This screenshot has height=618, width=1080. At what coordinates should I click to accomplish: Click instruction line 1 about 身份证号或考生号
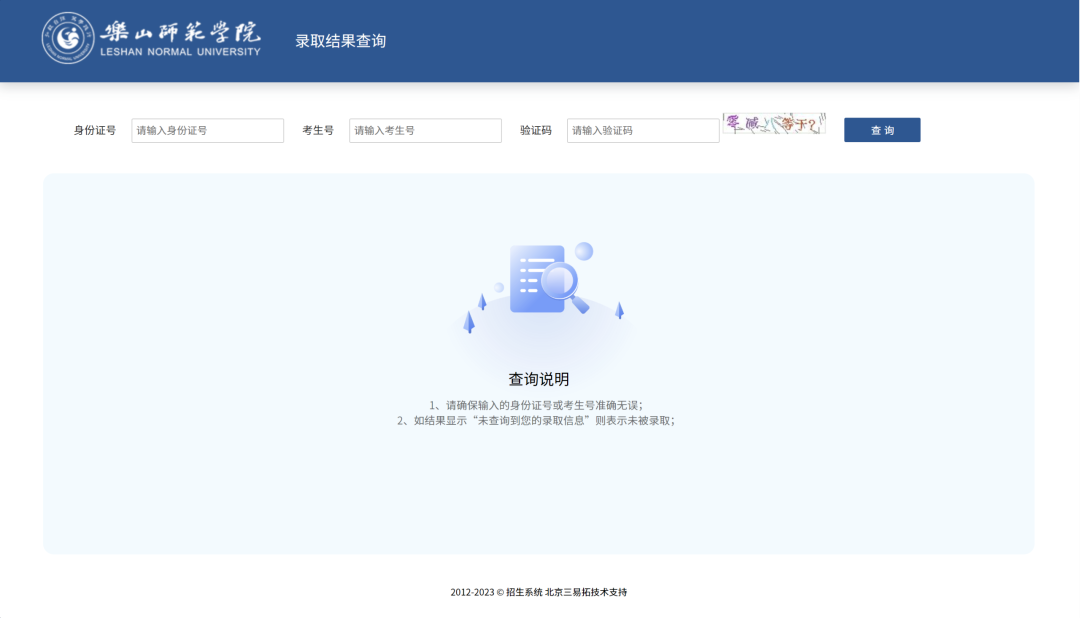click(536, 405)
